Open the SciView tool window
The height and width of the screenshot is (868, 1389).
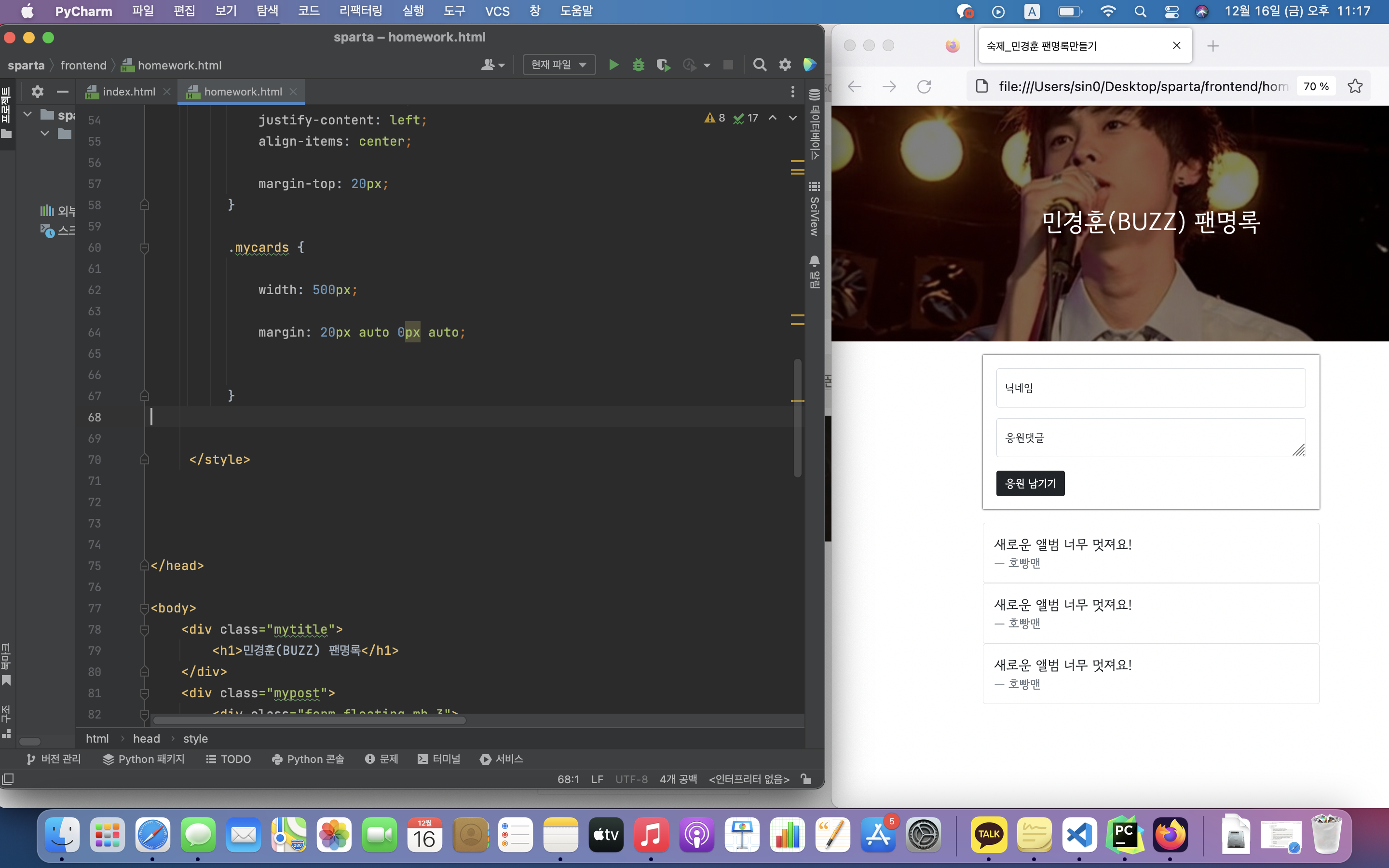click(x=814, y=209)
